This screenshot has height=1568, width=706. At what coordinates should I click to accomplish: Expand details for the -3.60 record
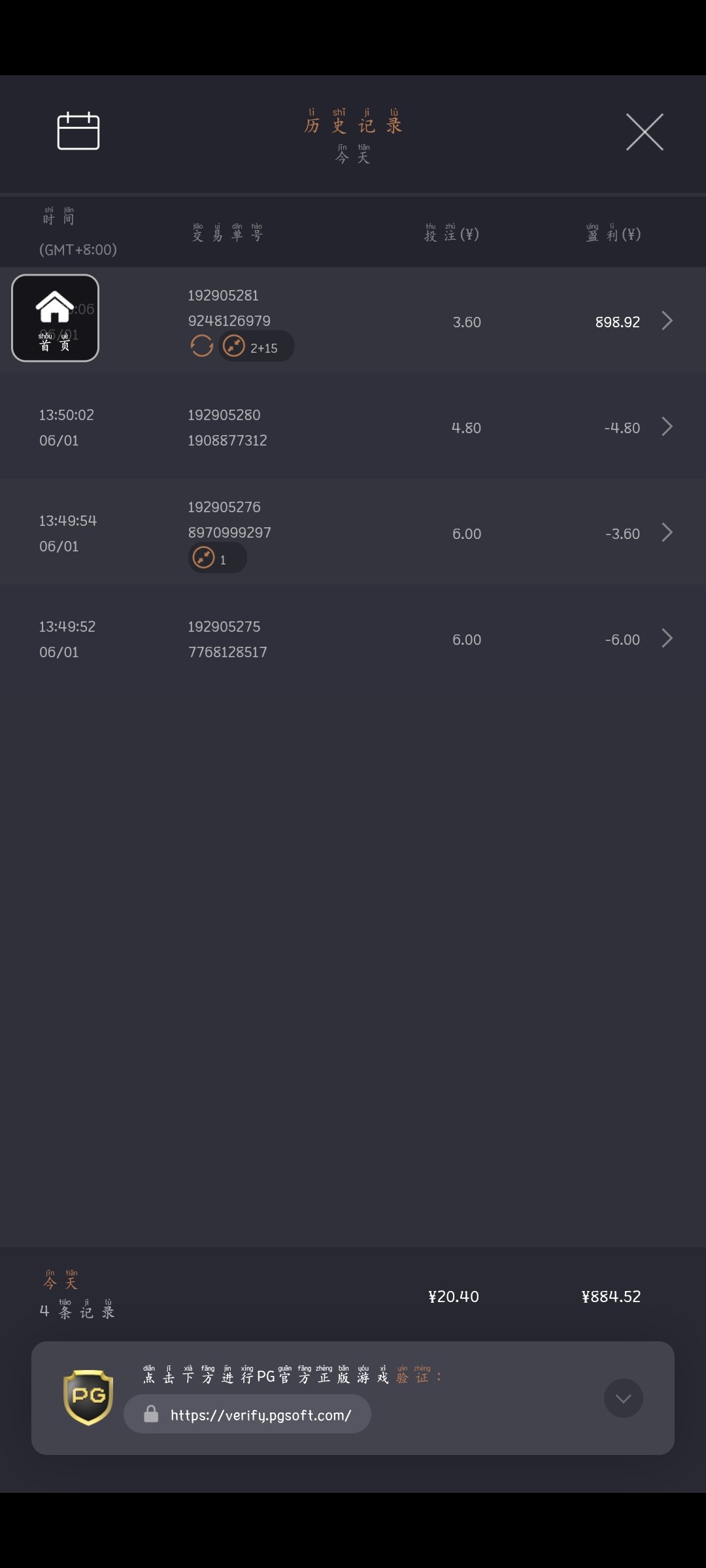click(x=667, y=532)
